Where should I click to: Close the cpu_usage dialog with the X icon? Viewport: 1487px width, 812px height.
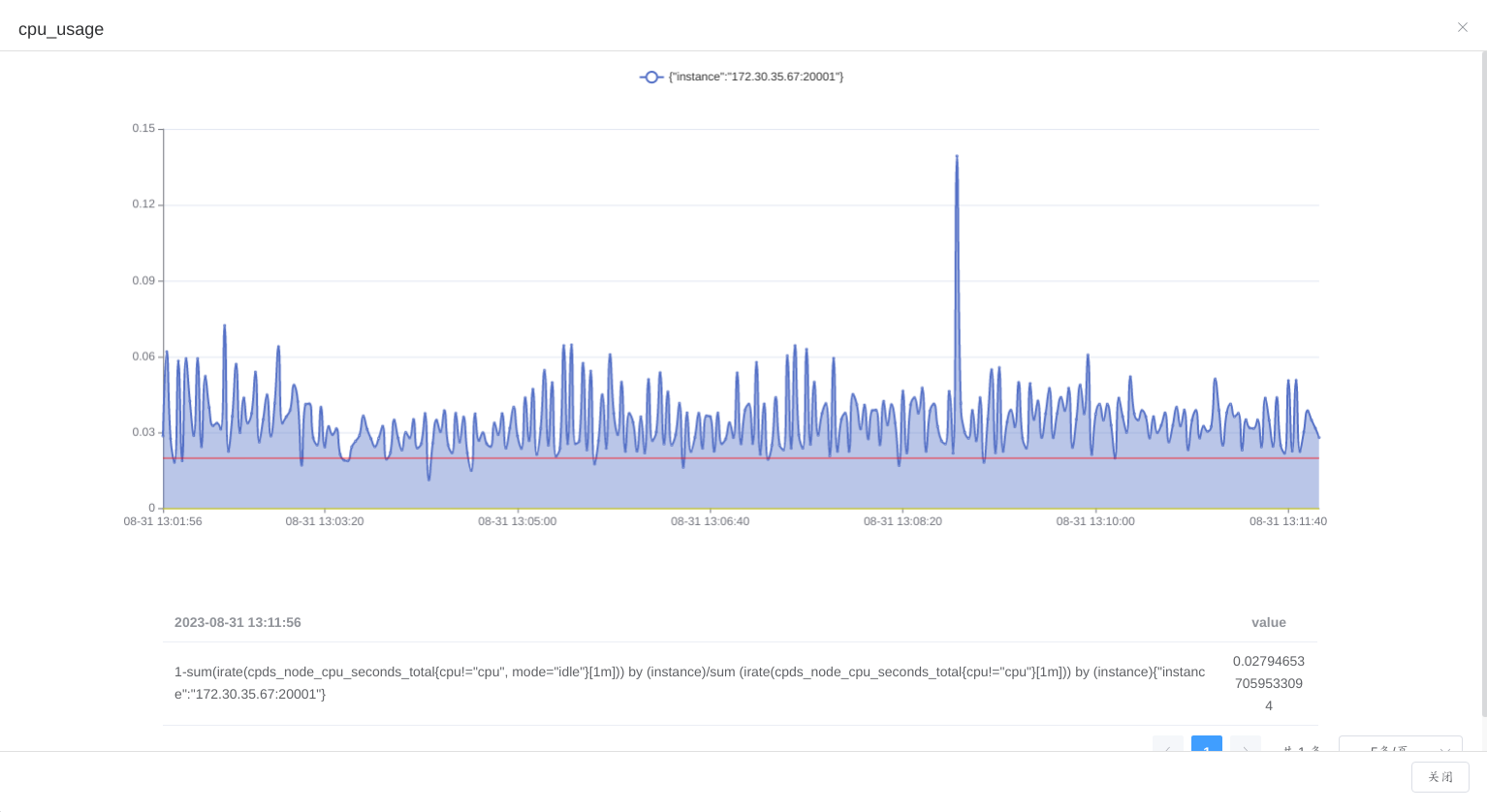pyautogui.click(x=1462, y=27)
